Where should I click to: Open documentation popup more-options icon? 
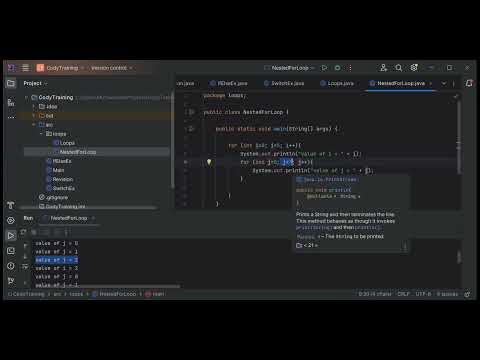[x=405, y=247]
